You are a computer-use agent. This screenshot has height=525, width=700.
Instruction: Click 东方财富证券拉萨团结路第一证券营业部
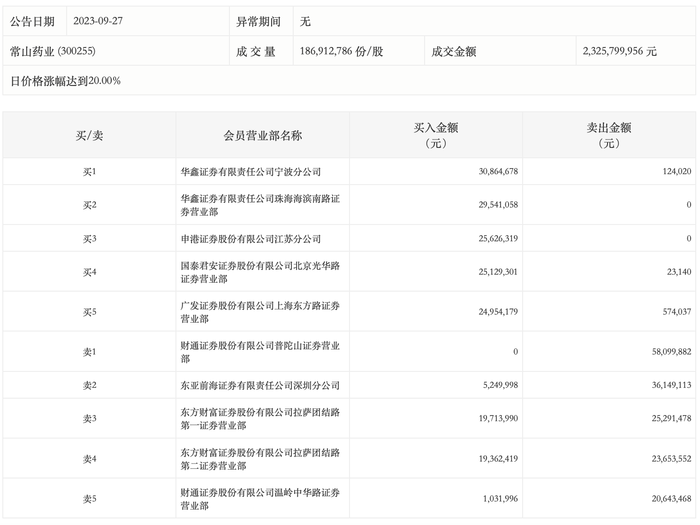260,419
